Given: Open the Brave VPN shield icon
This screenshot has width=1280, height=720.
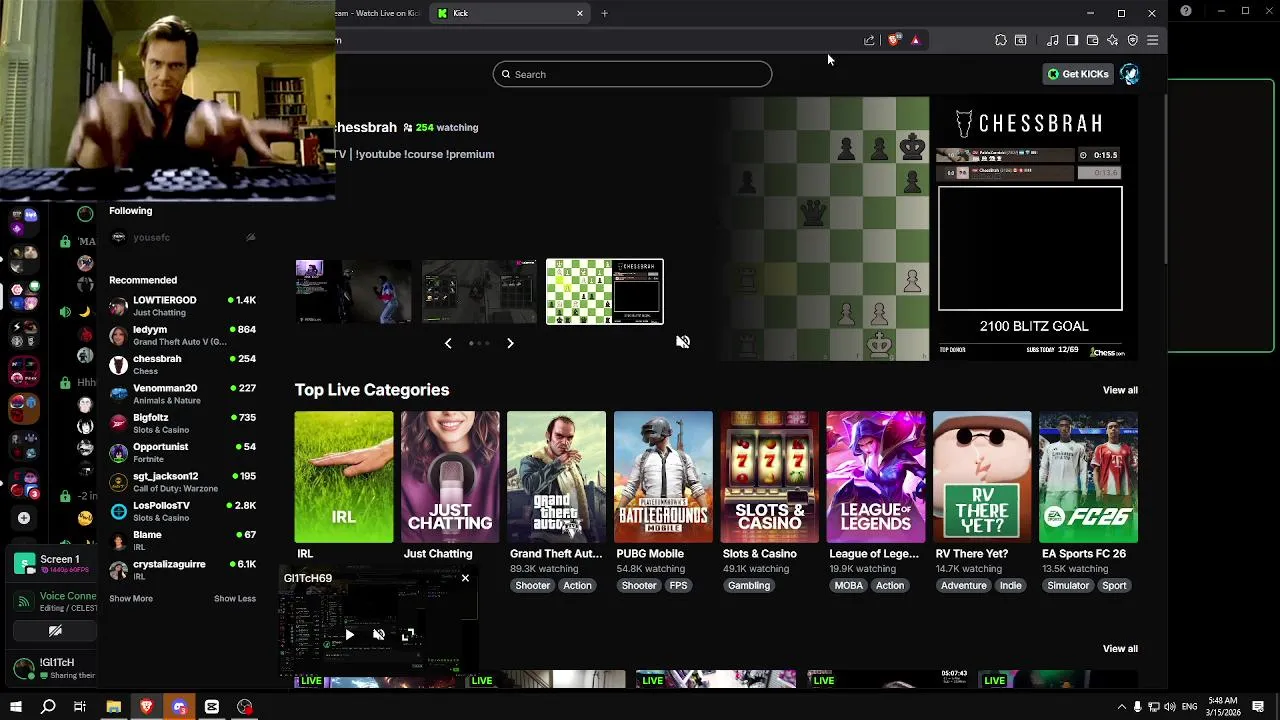Looking at the screenshot, I should (1133, 40).
